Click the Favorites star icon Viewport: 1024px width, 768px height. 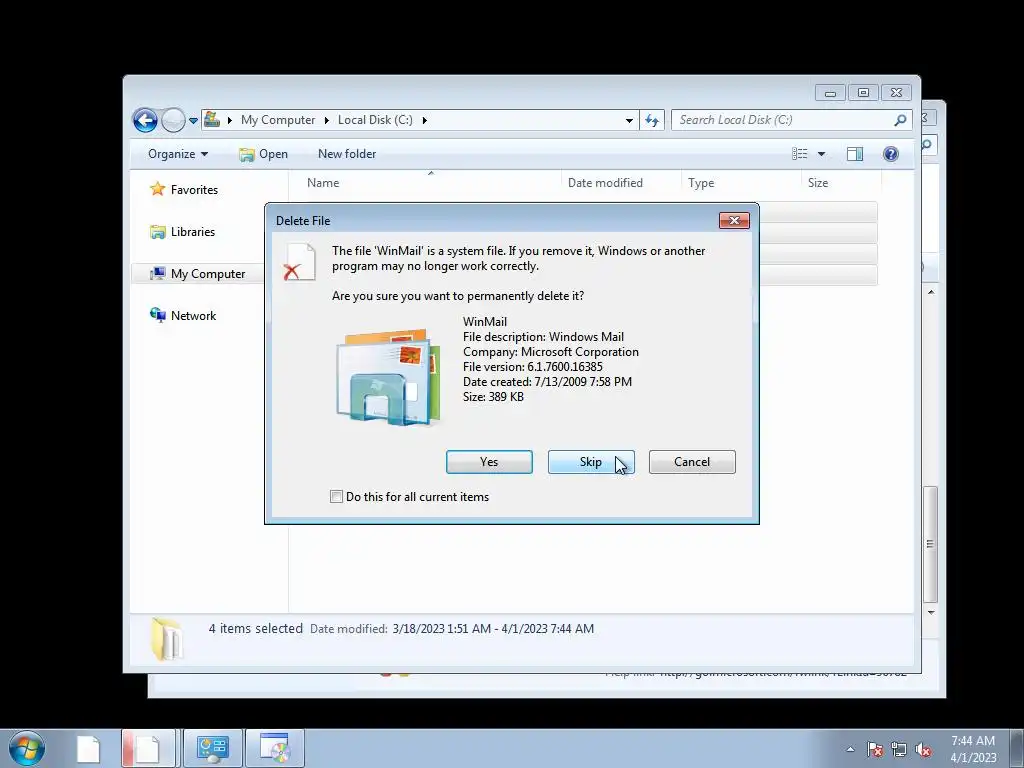157,189
